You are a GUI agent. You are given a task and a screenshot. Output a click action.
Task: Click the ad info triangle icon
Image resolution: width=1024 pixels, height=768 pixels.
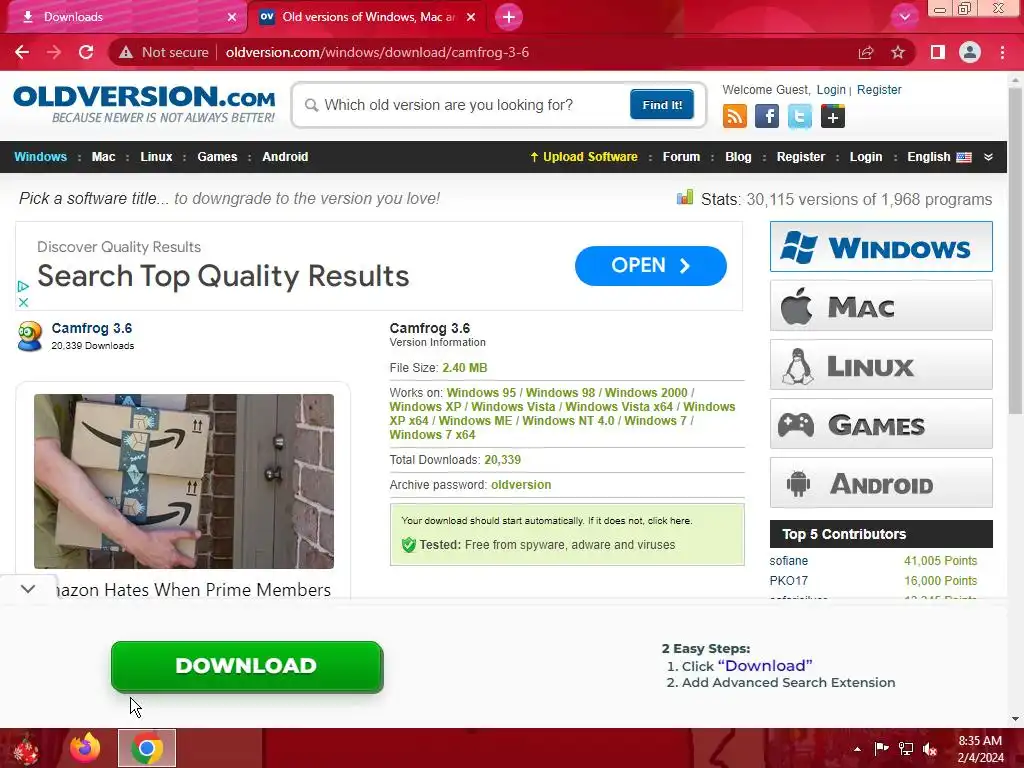click(23, 286)
